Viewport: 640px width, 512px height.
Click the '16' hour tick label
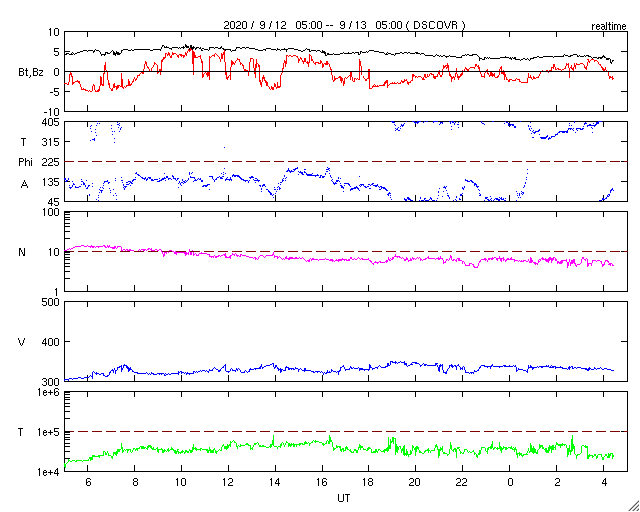[322, 482]
